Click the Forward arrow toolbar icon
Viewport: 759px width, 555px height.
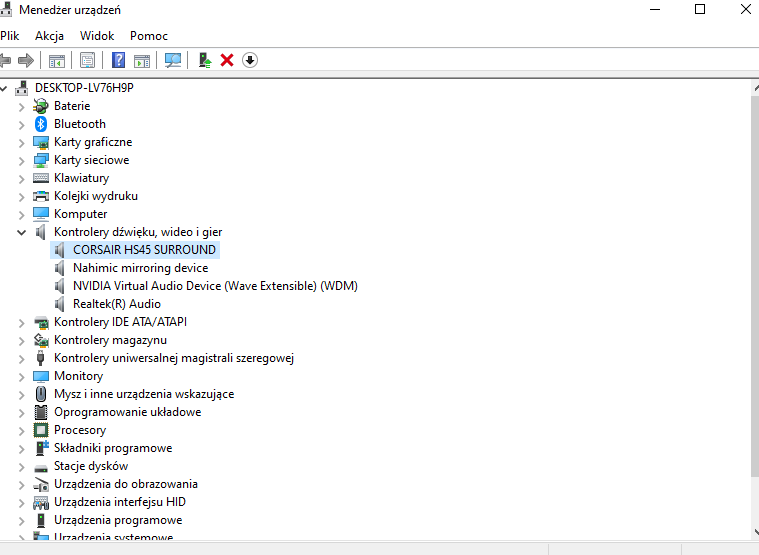coord(26,60)
